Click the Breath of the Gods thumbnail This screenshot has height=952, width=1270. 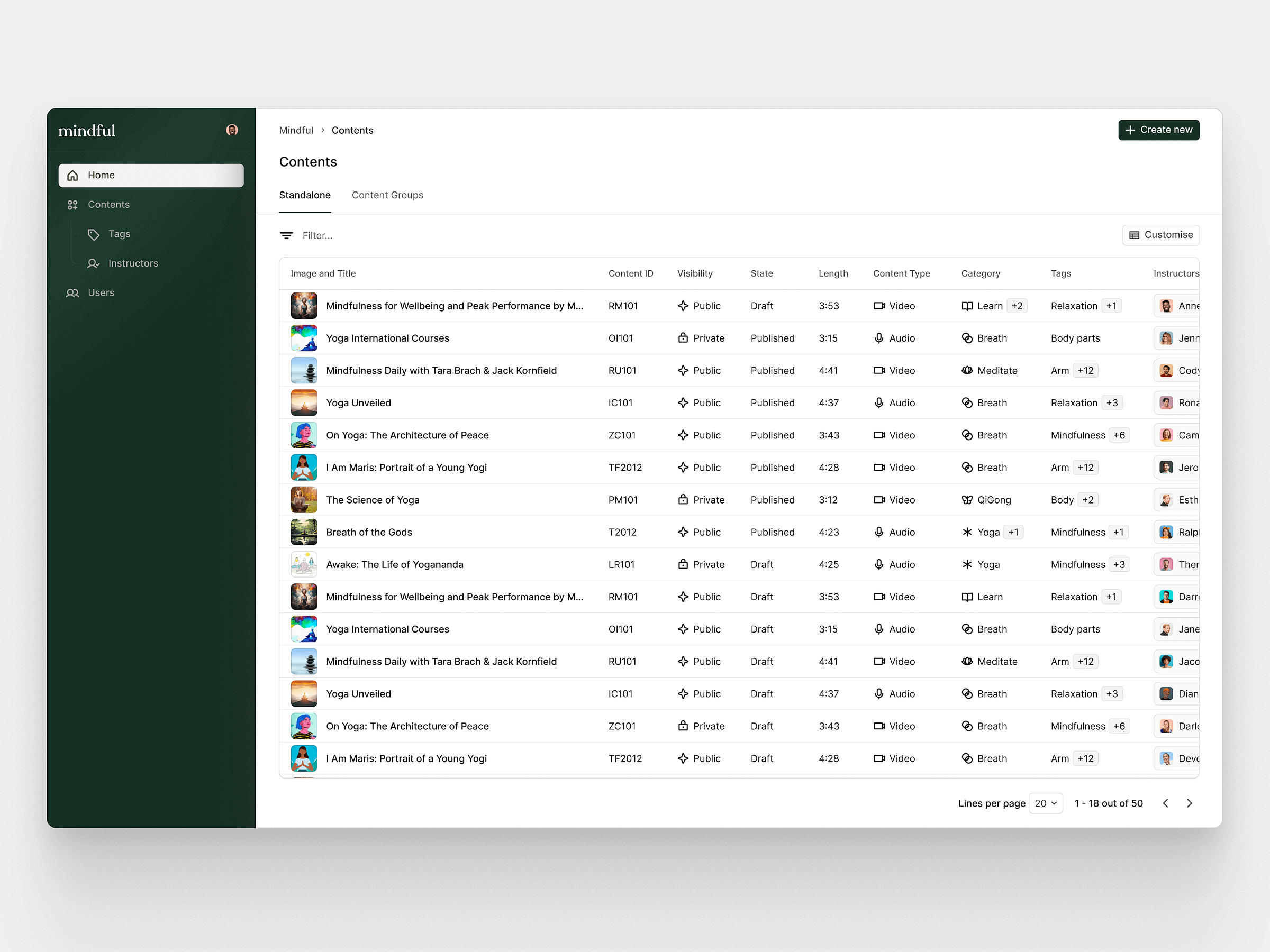[304, 532]
